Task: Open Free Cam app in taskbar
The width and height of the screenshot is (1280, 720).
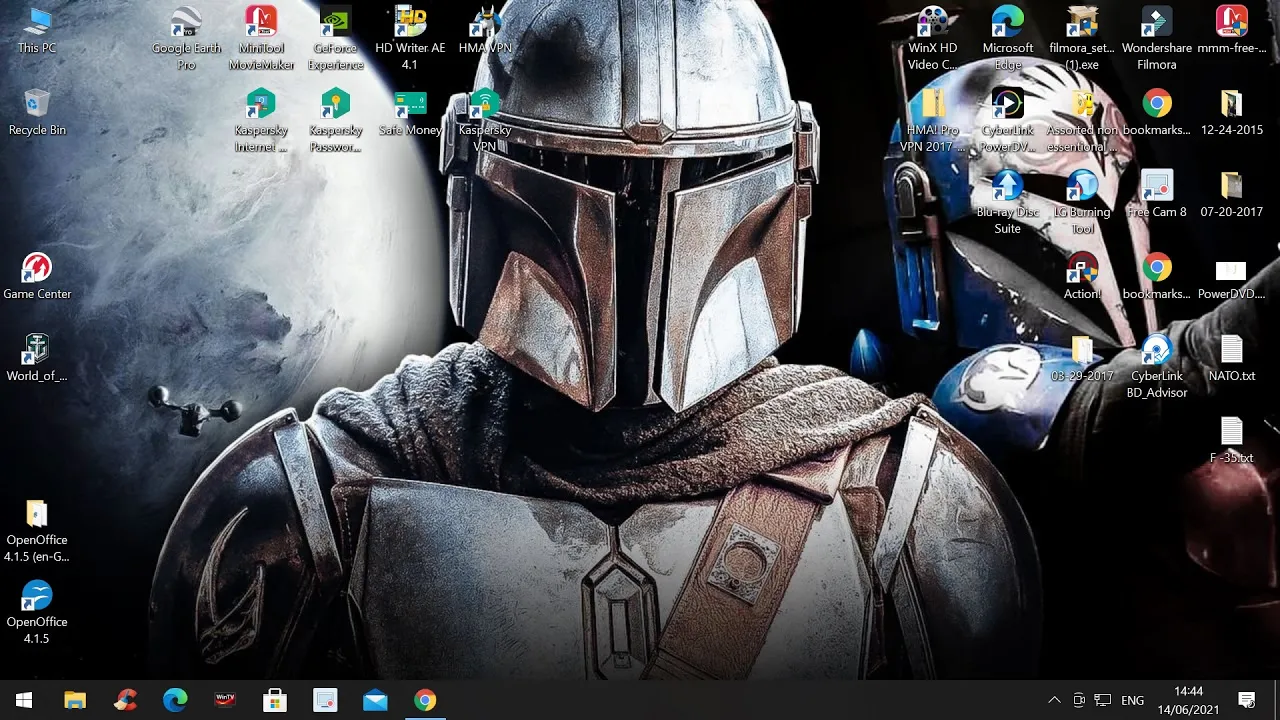Action: coord(325,700)
